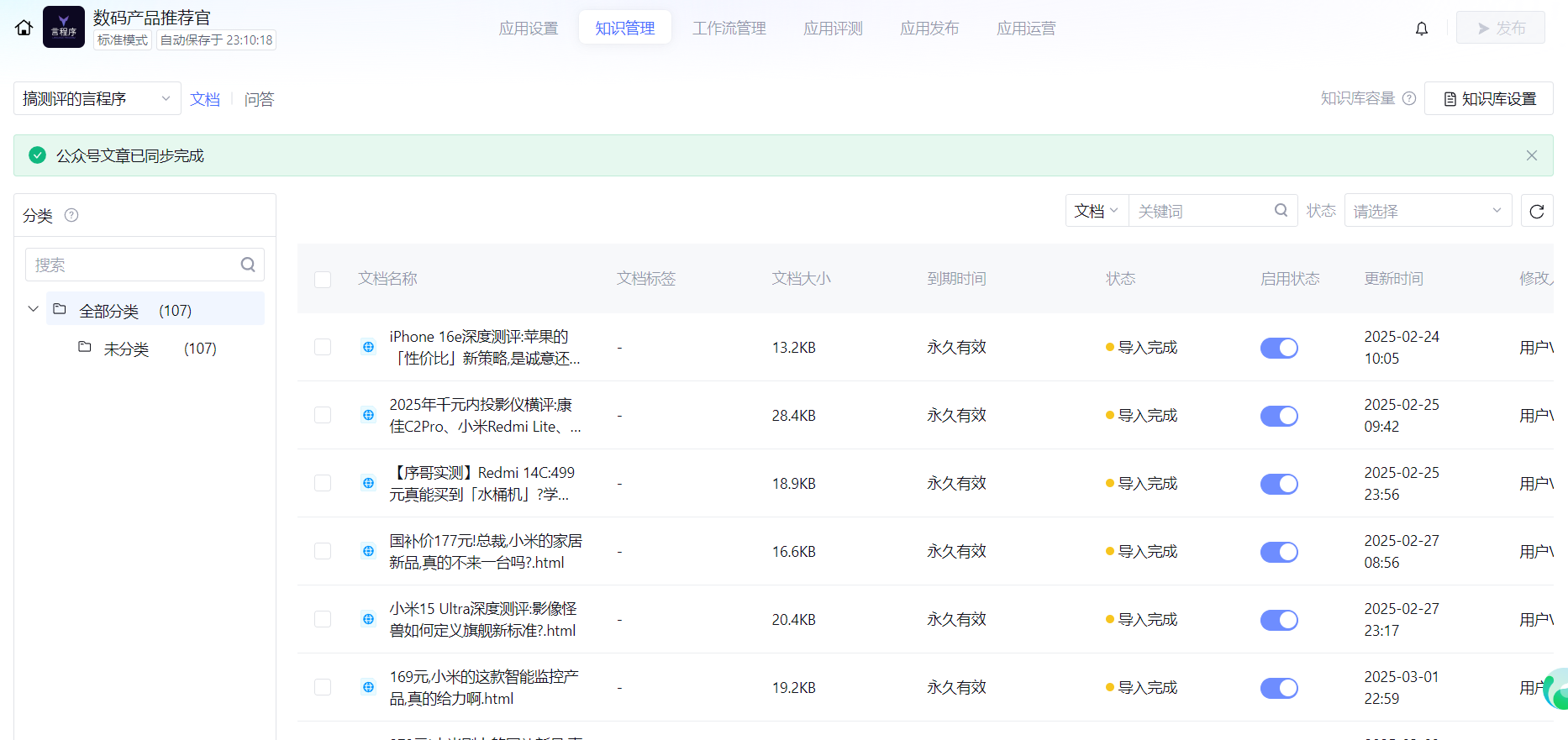The image size is (1568, 740).
Task: Tick the checkbox for Redmi 14C document
Action: click(323, 483)
